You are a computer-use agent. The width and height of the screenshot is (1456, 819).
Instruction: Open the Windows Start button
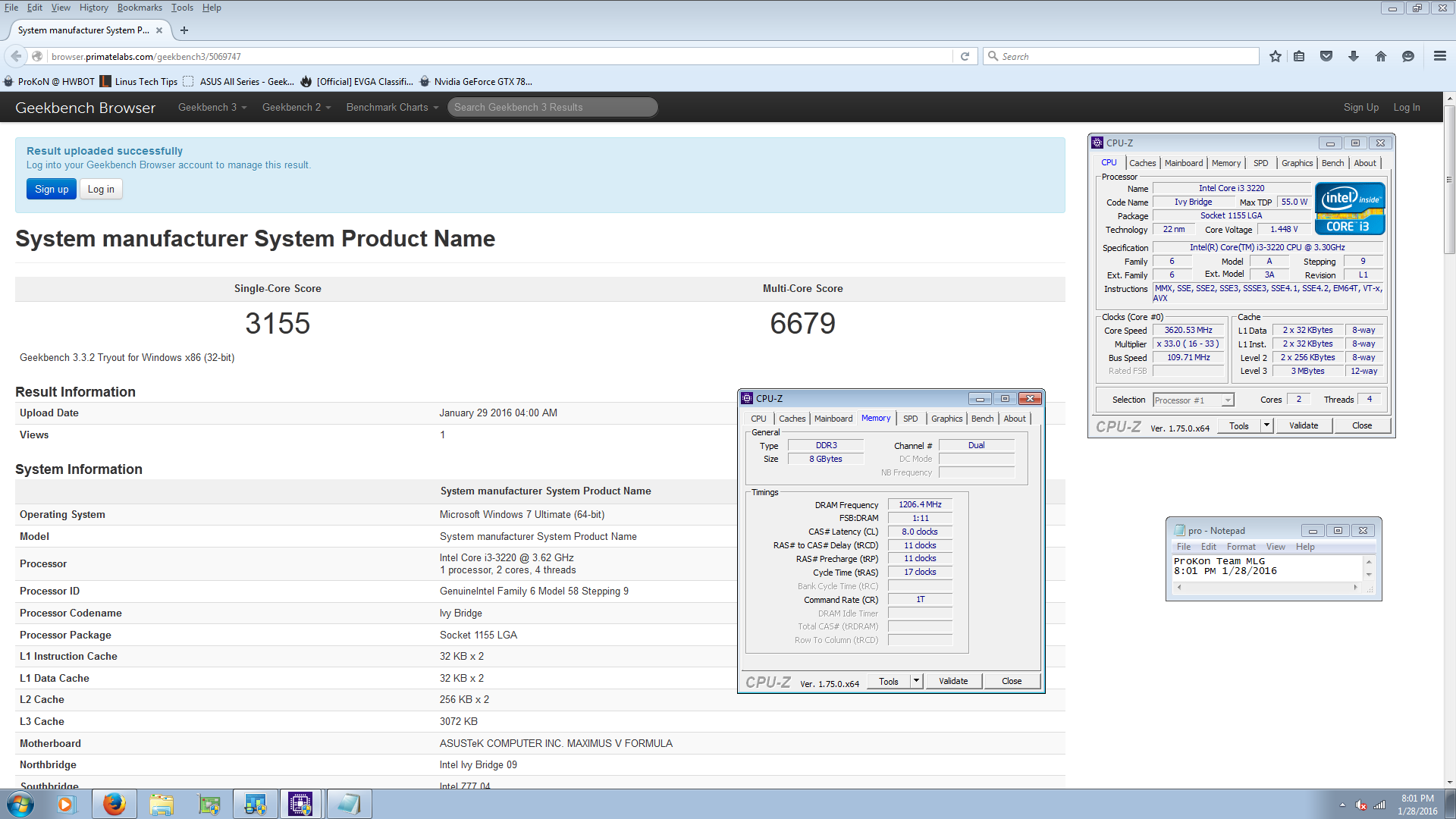pyautogui.click(x=20, y=804)
